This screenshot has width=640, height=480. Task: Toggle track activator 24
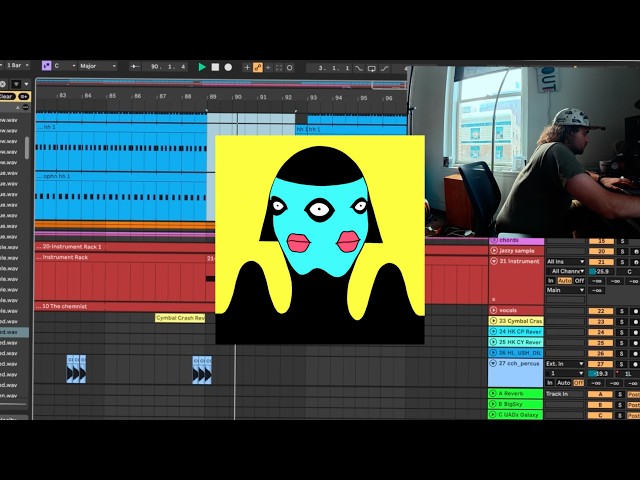coord(601,332)
